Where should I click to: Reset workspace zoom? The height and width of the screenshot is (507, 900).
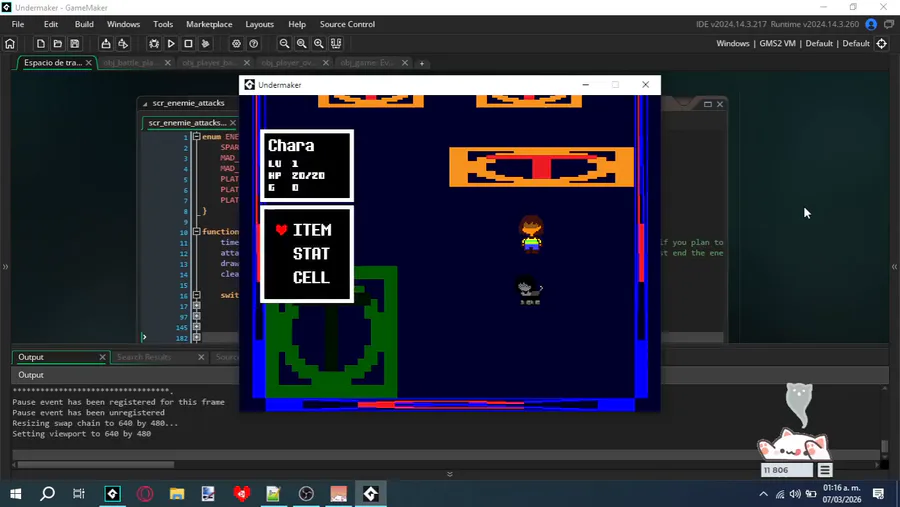[x=301, y=44]
